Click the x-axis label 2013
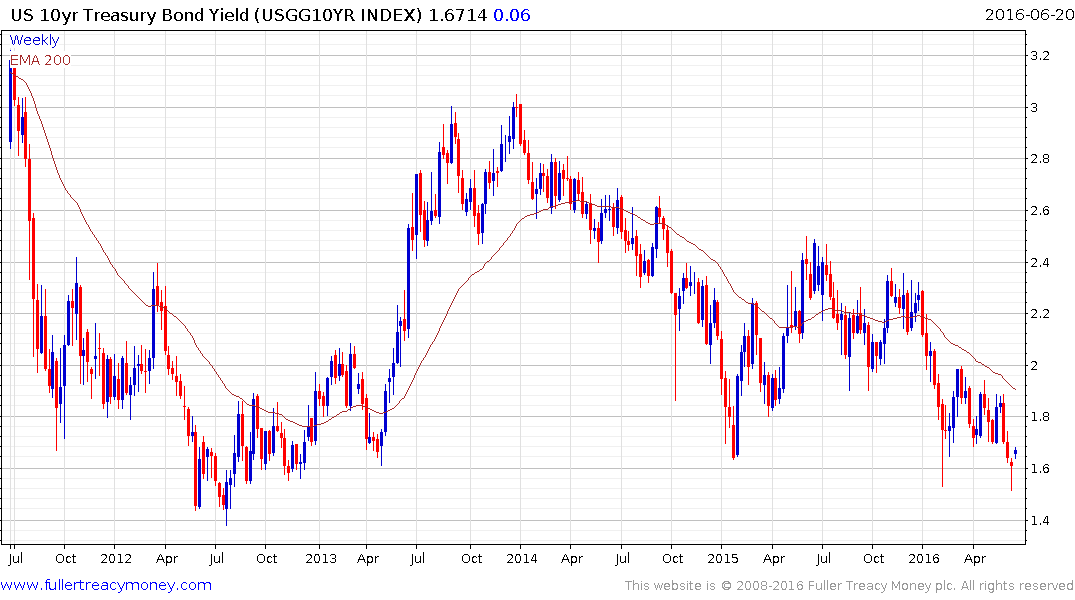1075x600 pixels. click(321, 558)
